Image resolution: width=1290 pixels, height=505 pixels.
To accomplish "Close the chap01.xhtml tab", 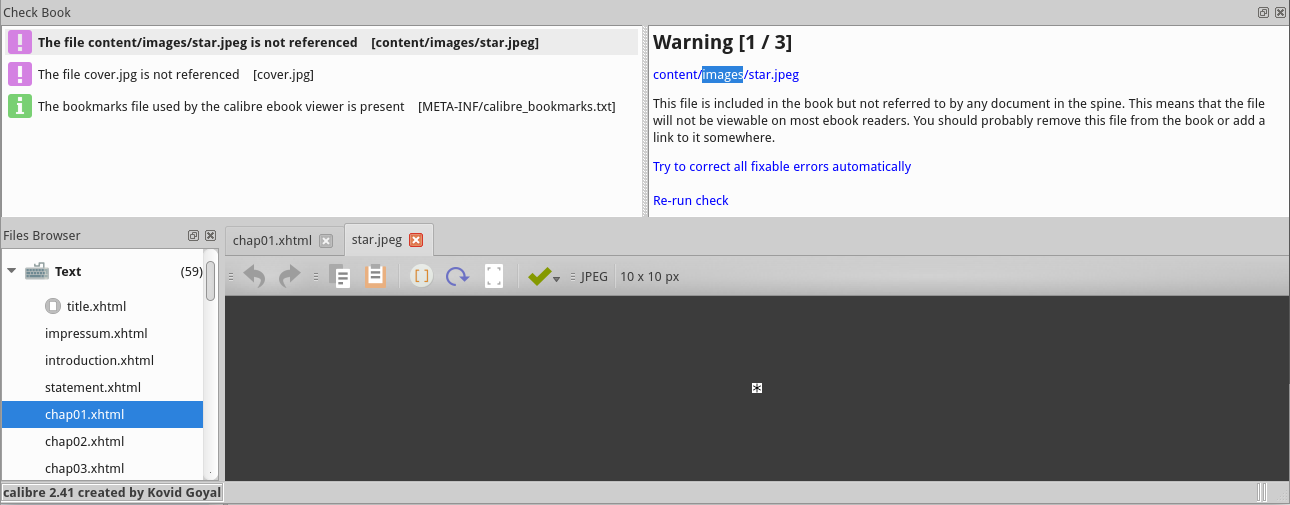I will tap(325, 240).
